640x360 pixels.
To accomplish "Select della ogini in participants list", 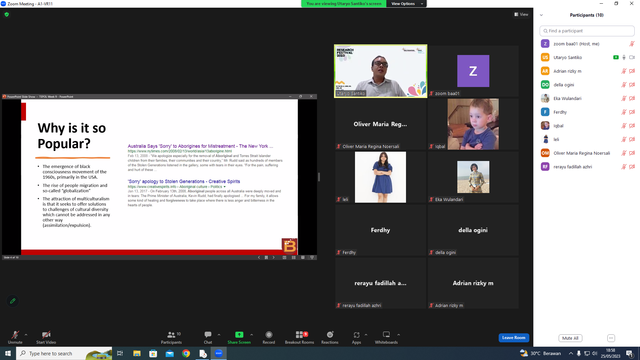I will click(x=587, y=84).
